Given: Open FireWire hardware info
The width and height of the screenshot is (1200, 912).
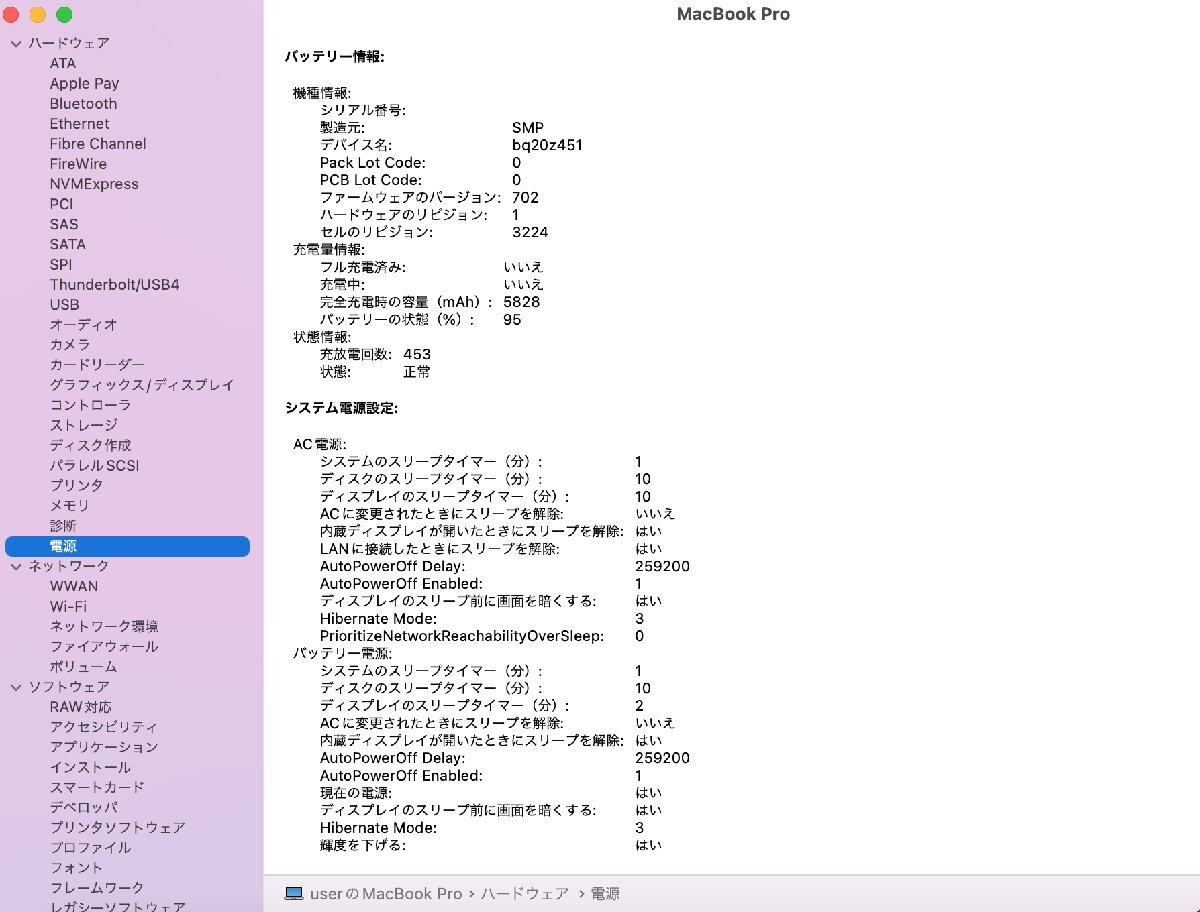Looking at the screenshot, I should click(x=78, y=163).
